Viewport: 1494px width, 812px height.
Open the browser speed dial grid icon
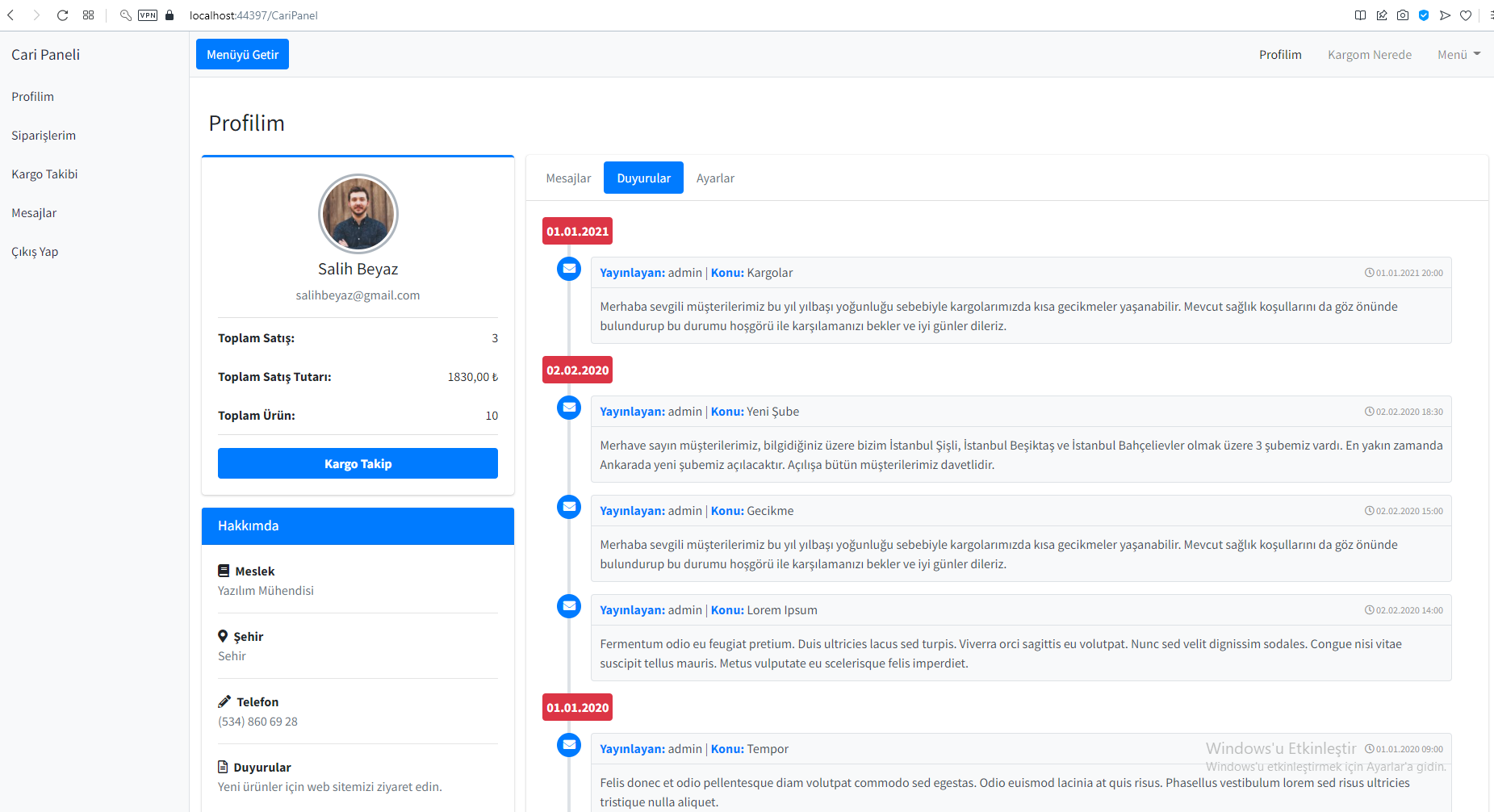(x=89, y=15)
